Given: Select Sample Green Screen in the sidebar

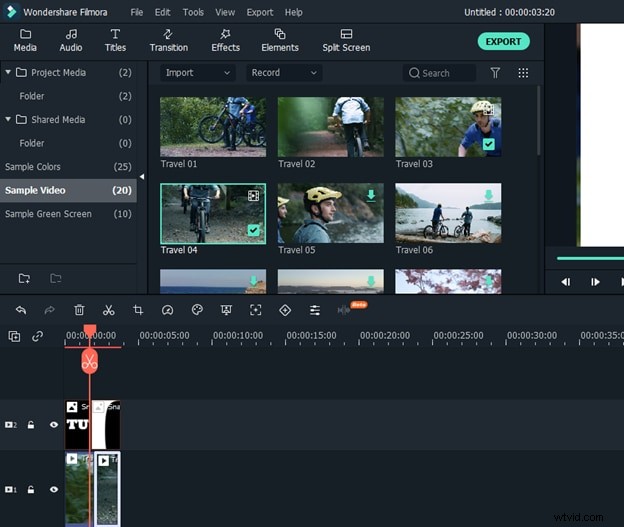Looking at the screenshot, I should (48, 214).
